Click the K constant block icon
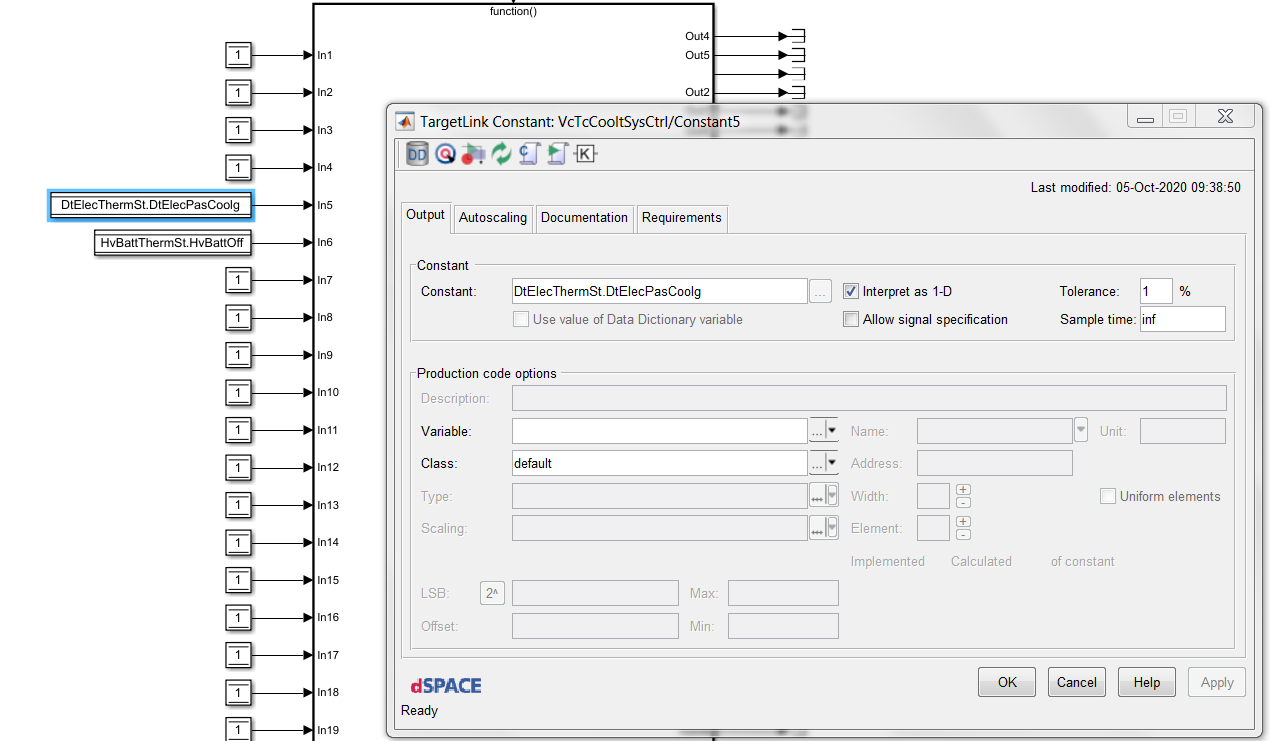Screen dimensions: 1270x741 [585, 153]
